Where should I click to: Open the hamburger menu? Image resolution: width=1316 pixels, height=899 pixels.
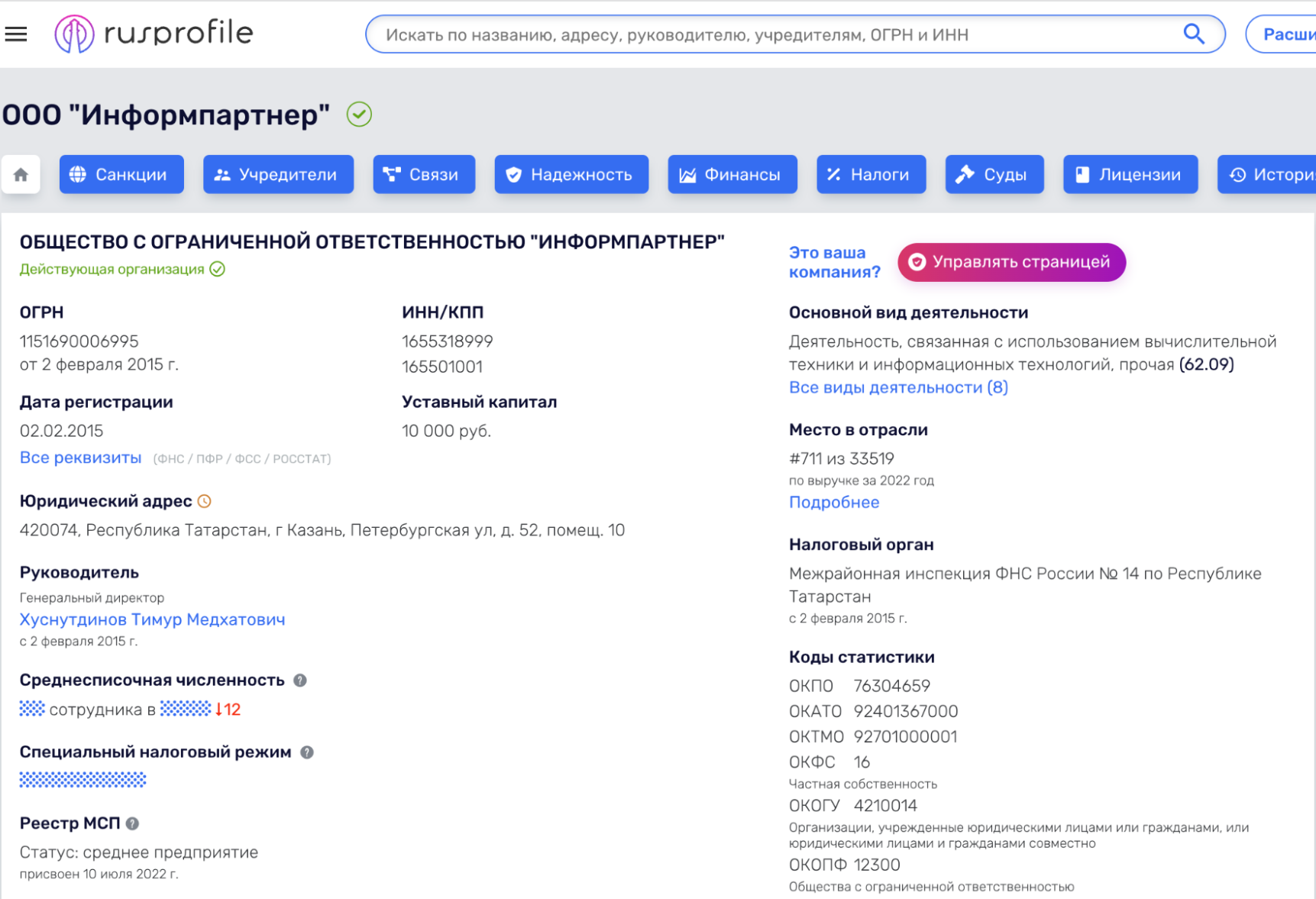[16, 34]
